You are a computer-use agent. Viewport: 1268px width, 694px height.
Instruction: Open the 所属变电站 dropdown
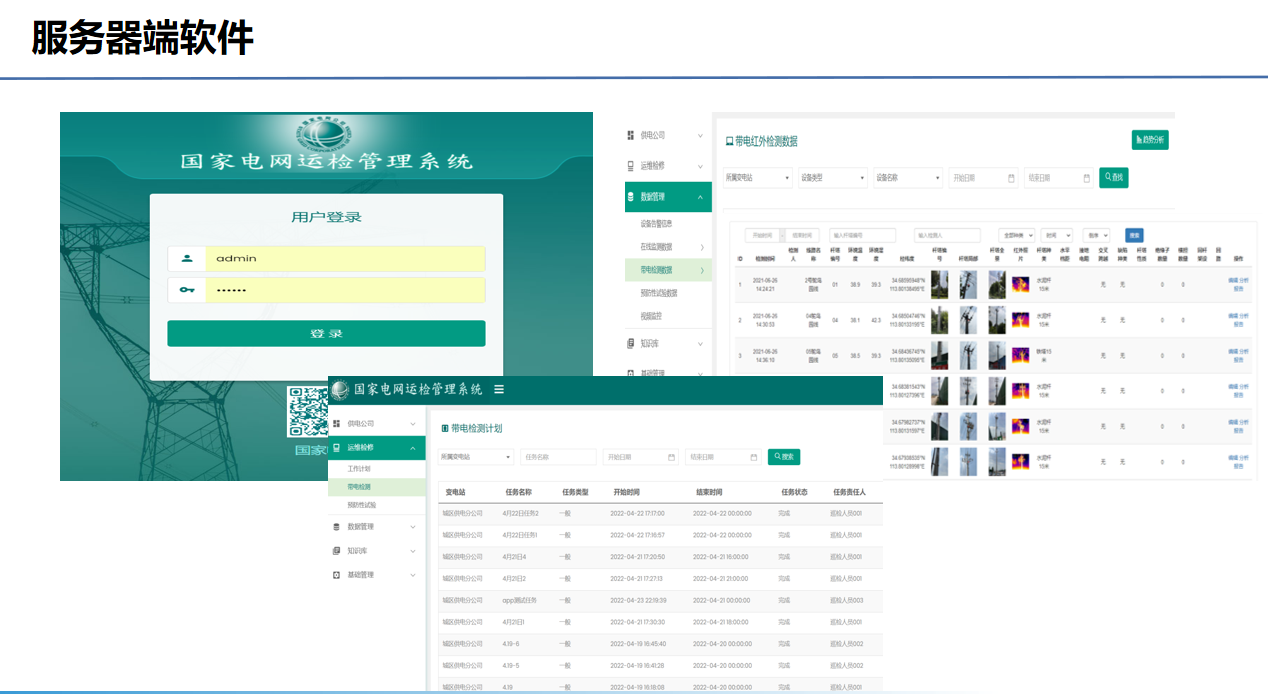757,177
